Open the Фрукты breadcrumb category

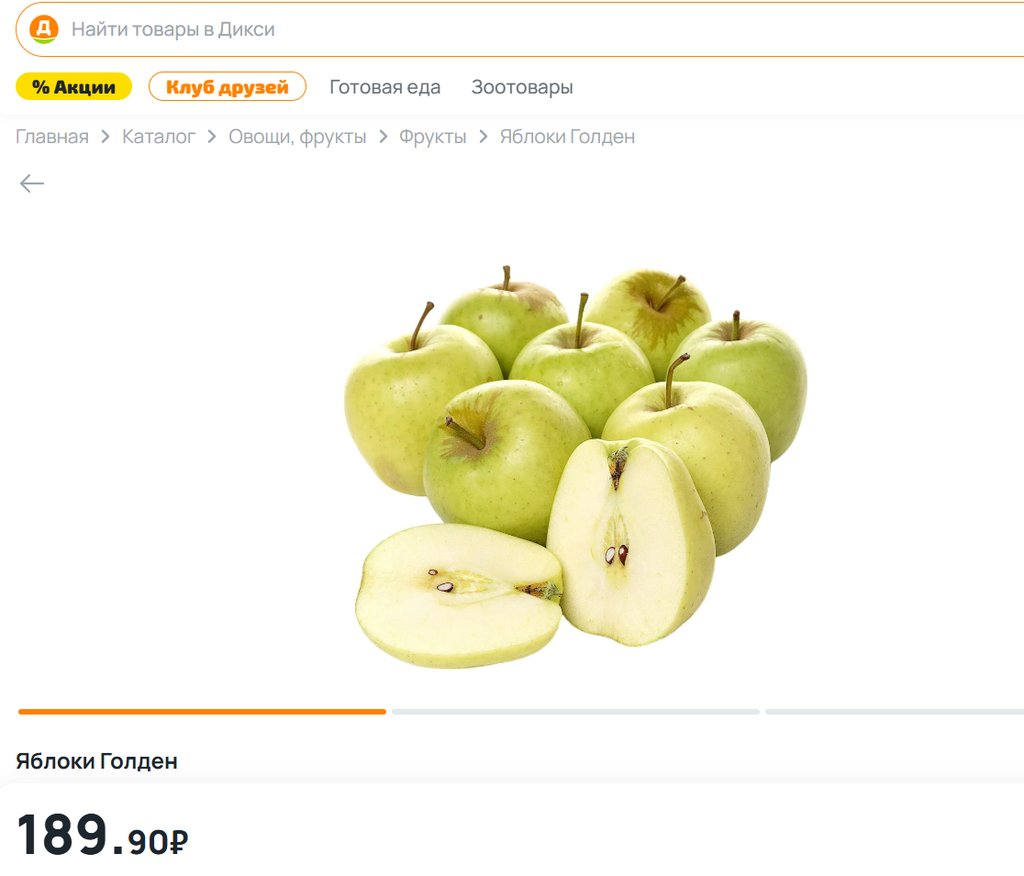coord(432,137)
